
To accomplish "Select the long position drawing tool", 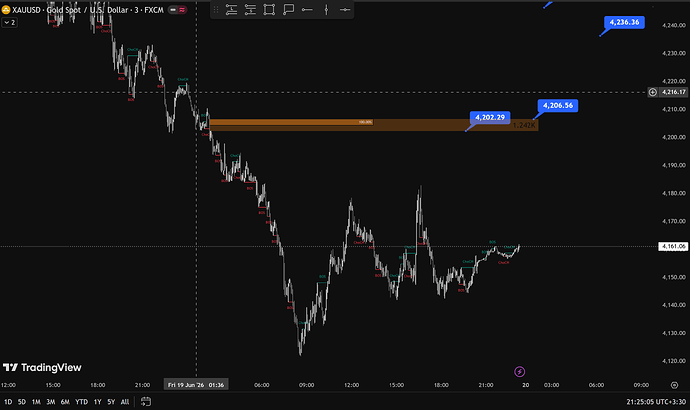I will click(231, 10).
